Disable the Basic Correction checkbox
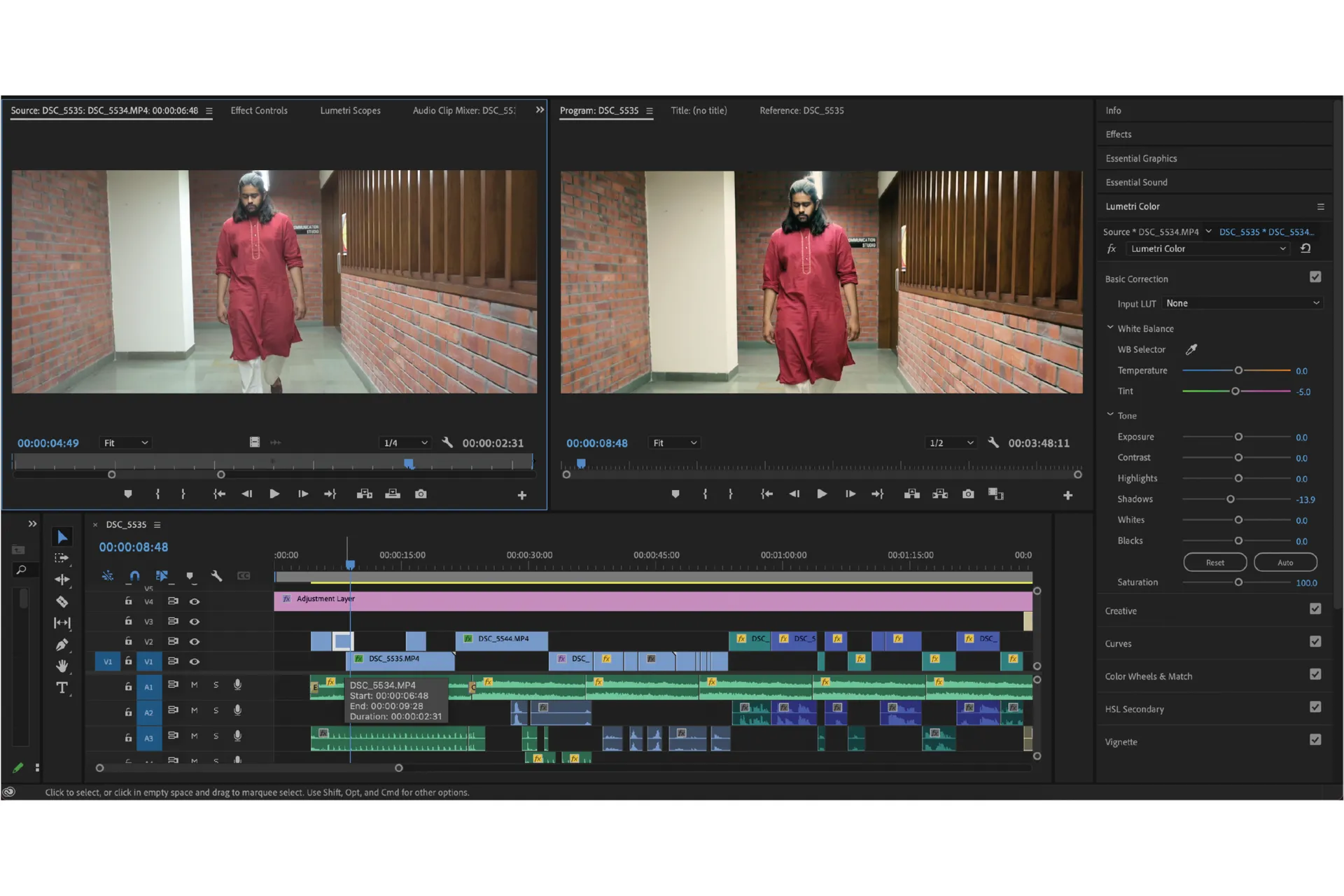Screen dimensions: 1344x896 click(x=1315, y=277)
